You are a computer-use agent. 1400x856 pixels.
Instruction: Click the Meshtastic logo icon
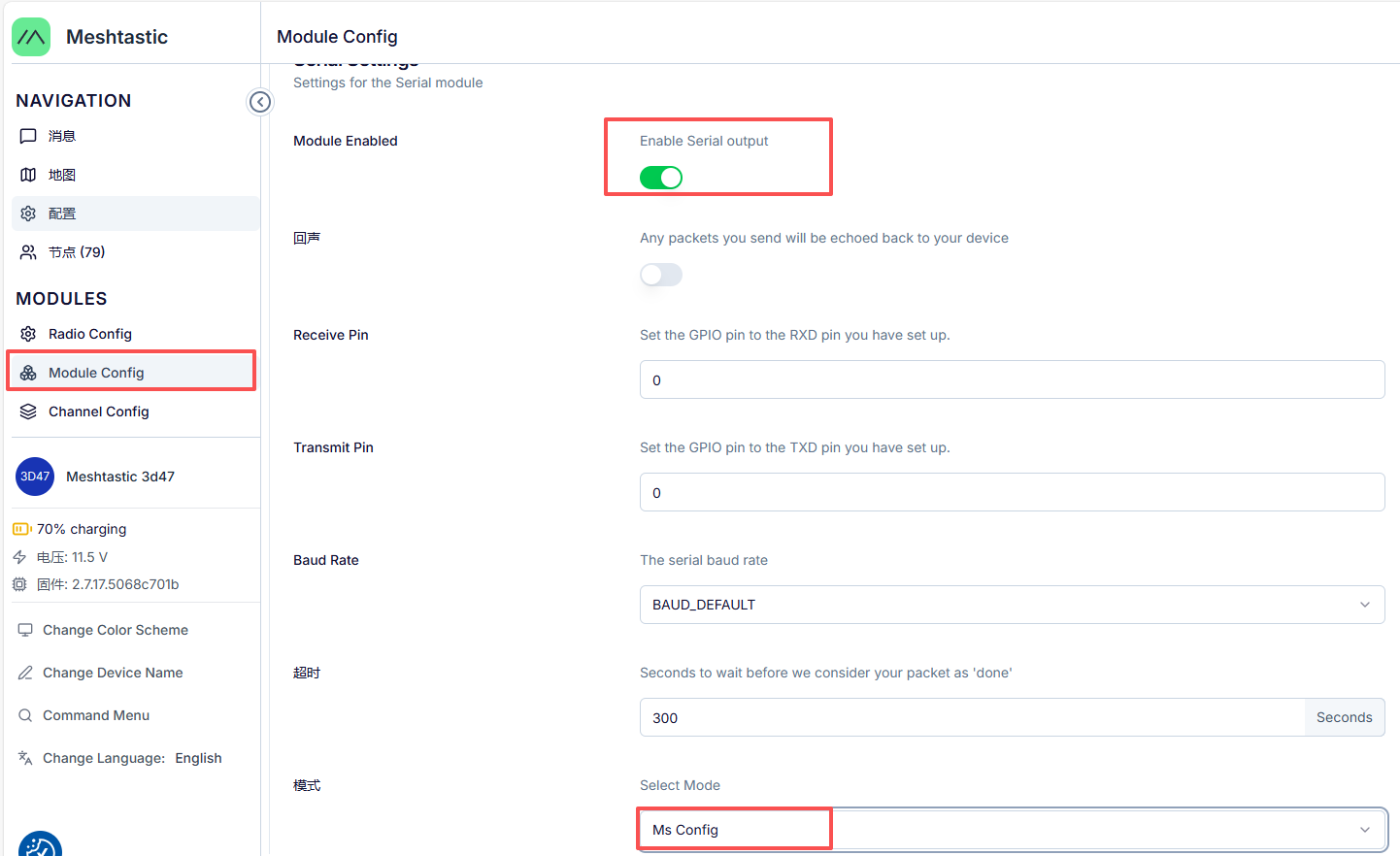click(31, 37)
